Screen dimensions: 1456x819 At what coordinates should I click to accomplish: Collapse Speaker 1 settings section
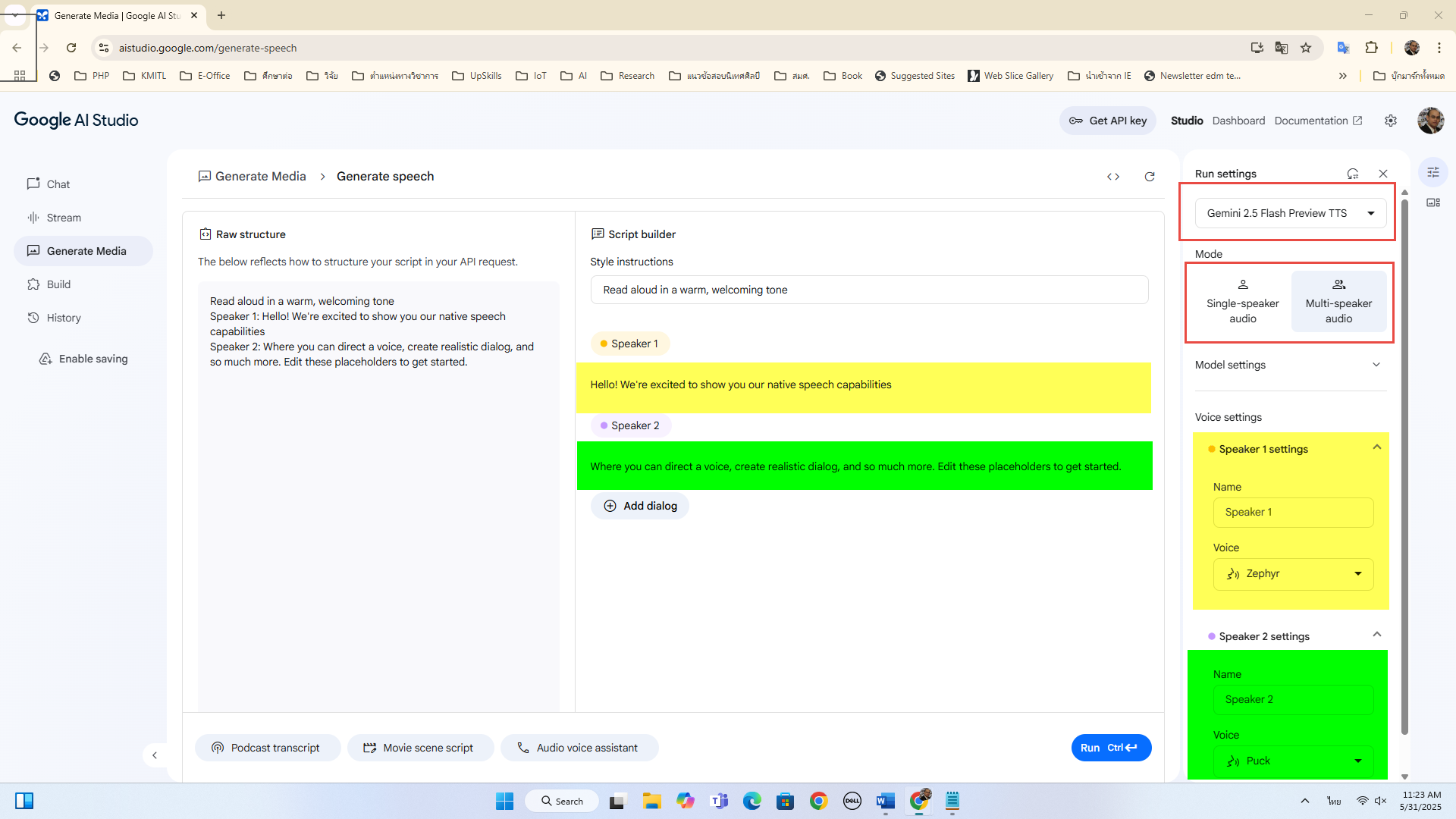coord(1377,447)
